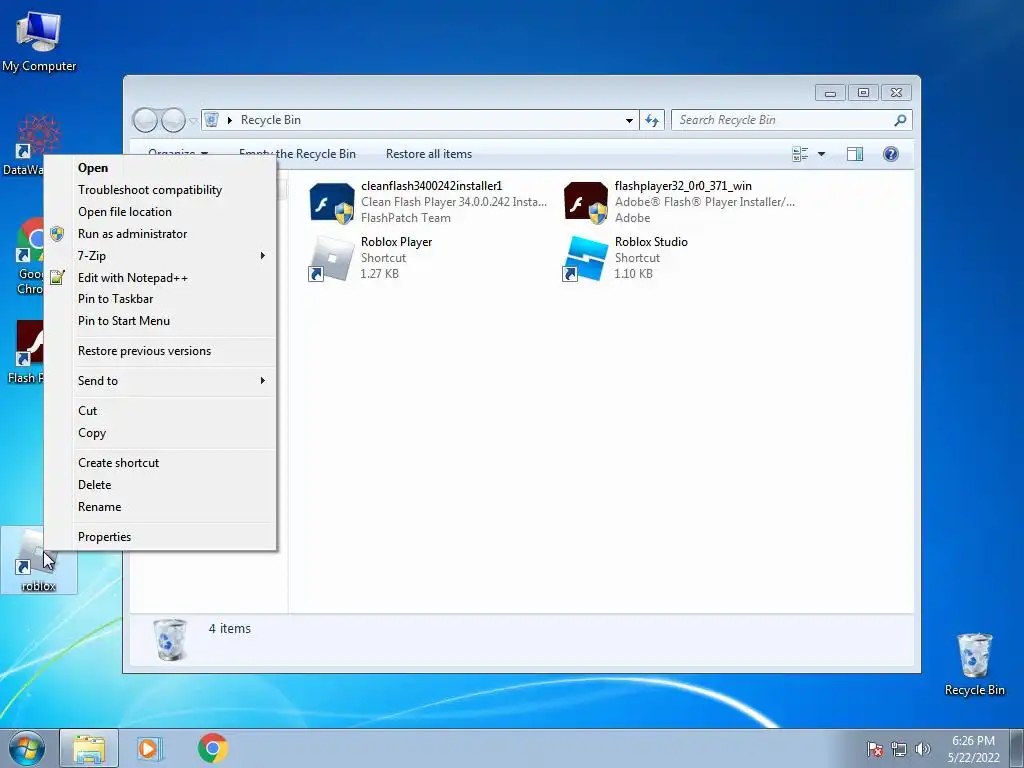Select Run as administrator
Screen dimensions: 1024x768
pyautogui.click(x=172, y=234)
